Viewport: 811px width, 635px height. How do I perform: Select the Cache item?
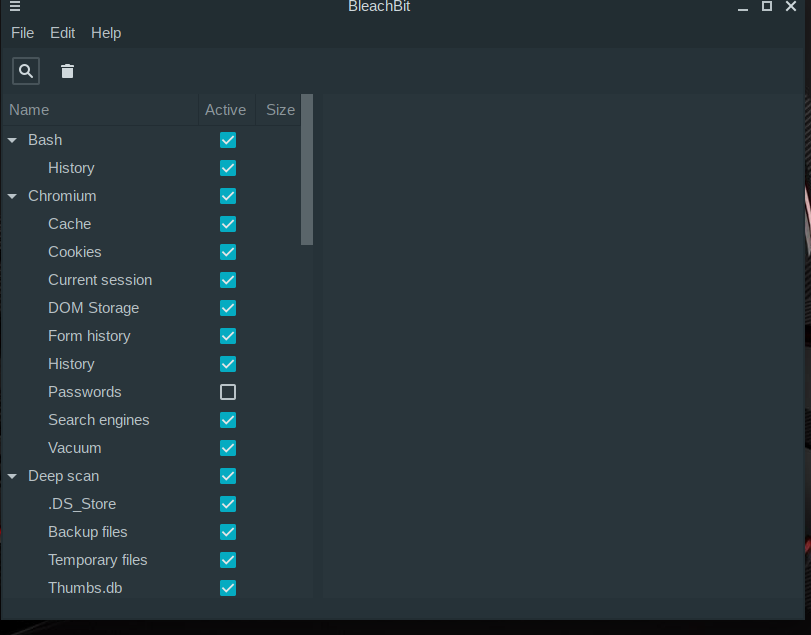click(69, 224)
